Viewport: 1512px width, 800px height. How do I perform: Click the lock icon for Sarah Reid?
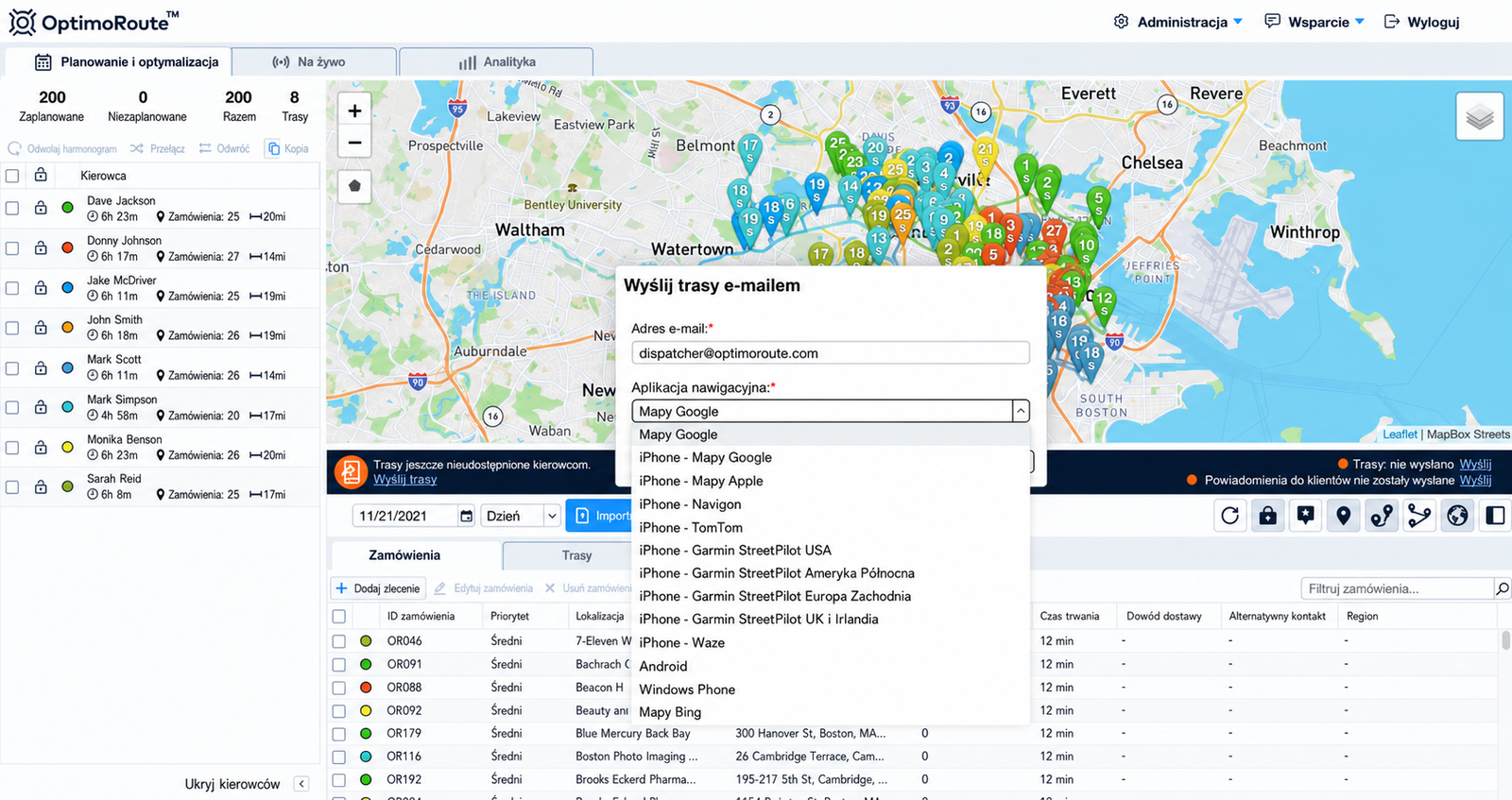41,486
